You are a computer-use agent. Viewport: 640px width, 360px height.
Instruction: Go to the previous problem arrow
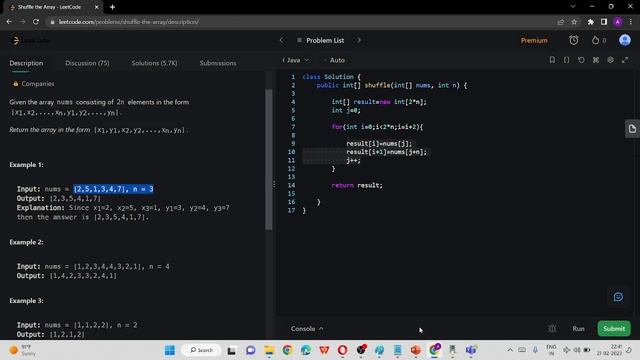(281, 40)
